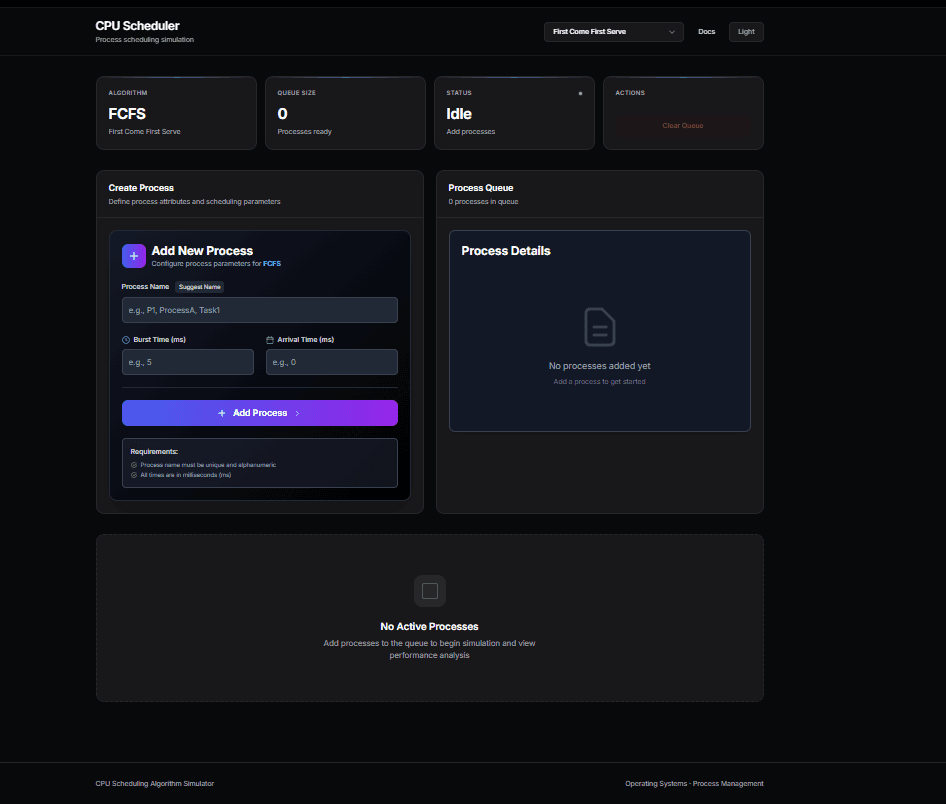
Task: Click the status indicator dot on Status card
Action: tap(580, 93)
